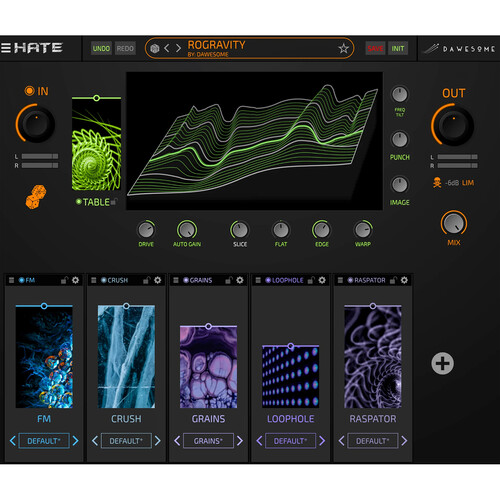Open LOOPHOLE module settings gear
This screenshot has width=500, height=500.
tap(322, 280)
